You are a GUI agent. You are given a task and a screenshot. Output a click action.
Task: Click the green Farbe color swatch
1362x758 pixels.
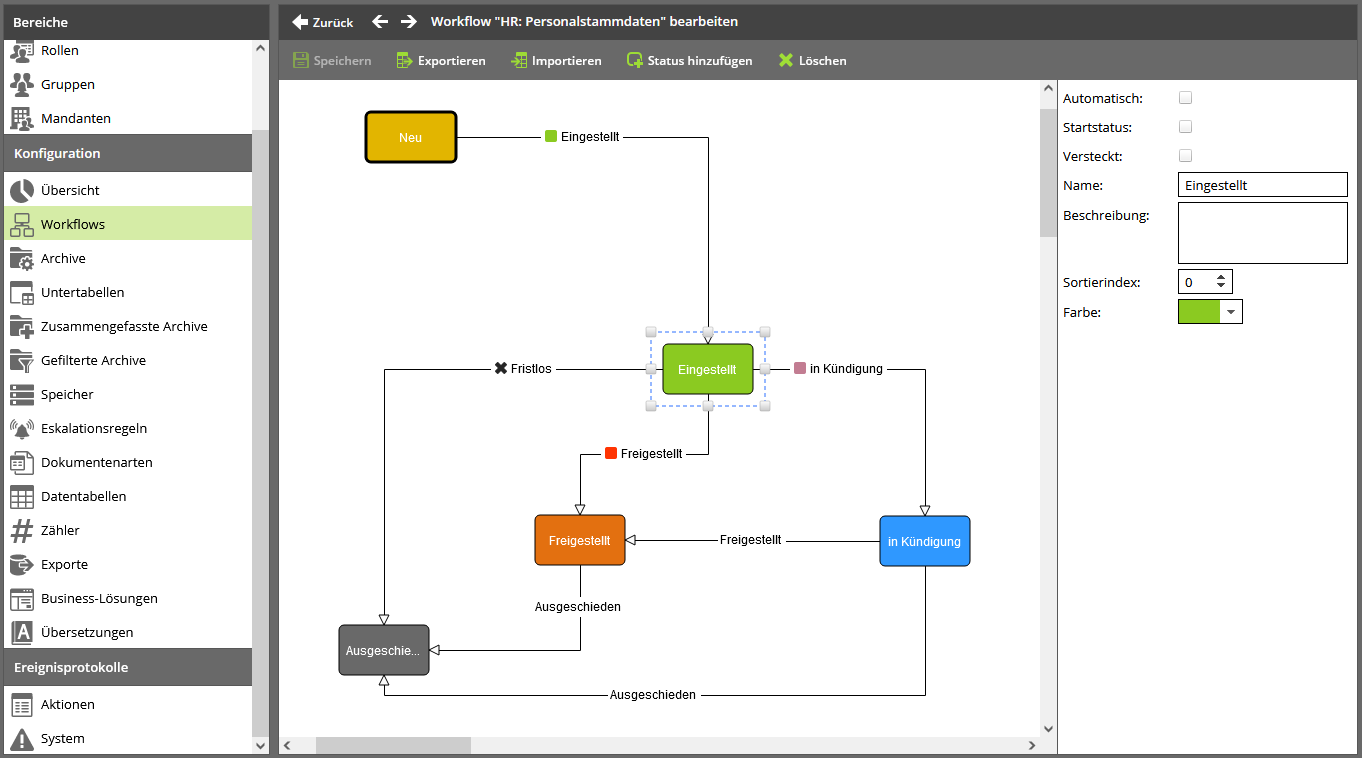(1200, 312)
